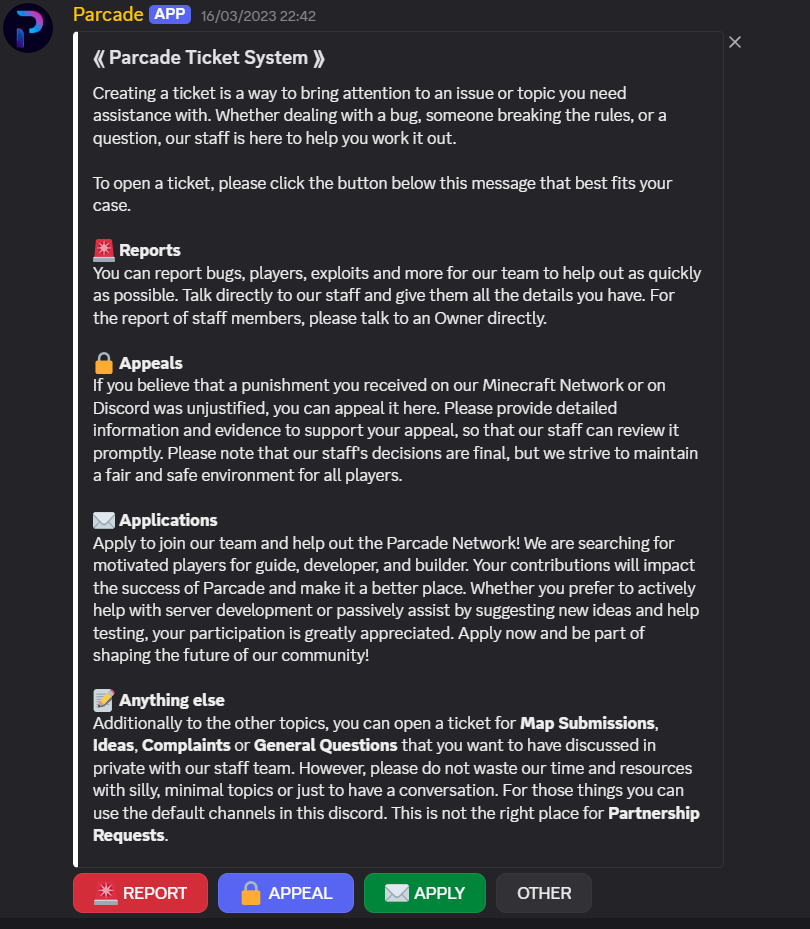Click the lock emoji beside Appeals heading

pyautogui.click(x=104, y=363)
